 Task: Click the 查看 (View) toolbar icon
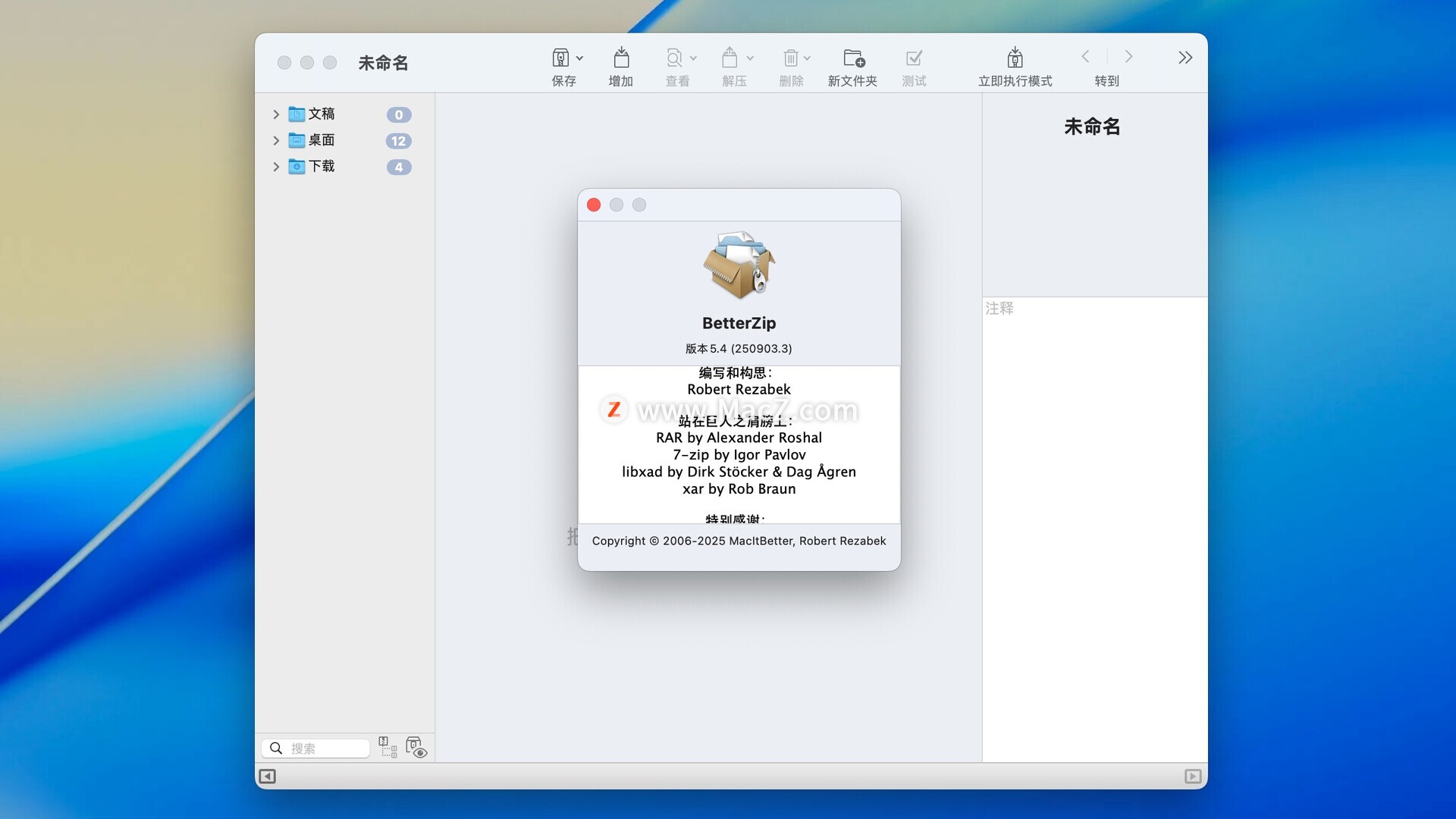coord(674,58)
